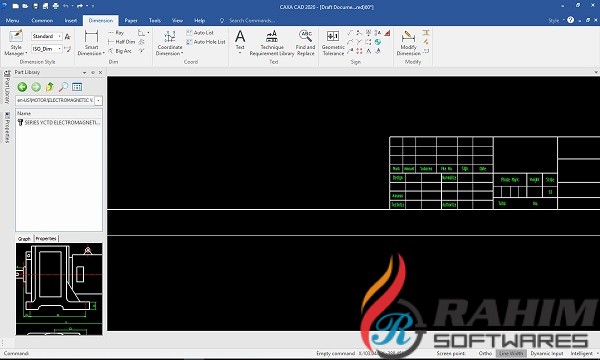Image resolution: width=600 pixels, height=360 pixels.
Task: Open the Help question mark icon
Action: 570,20
